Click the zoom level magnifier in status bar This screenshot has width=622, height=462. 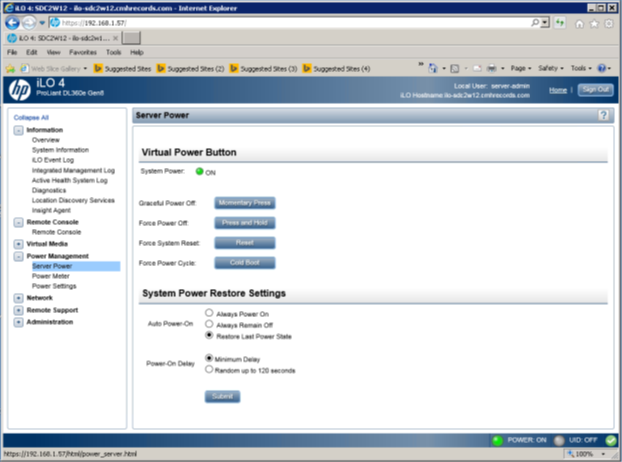(571, 454)
